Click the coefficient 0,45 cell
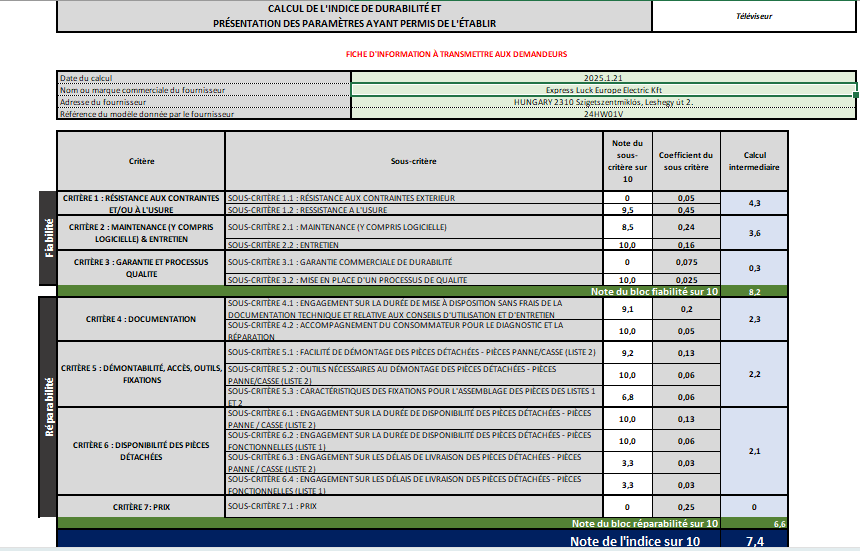The width and height of the screenshot is (860, 551). point(686,210)
